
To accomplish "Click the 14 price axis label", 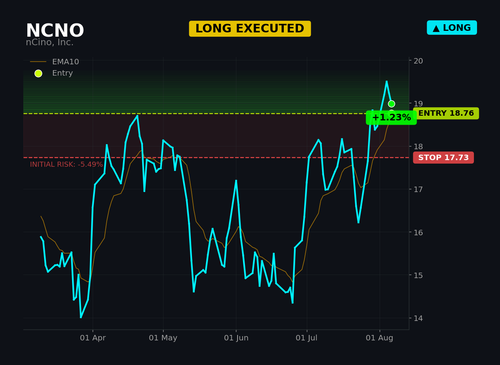I will tap(418, 318).
